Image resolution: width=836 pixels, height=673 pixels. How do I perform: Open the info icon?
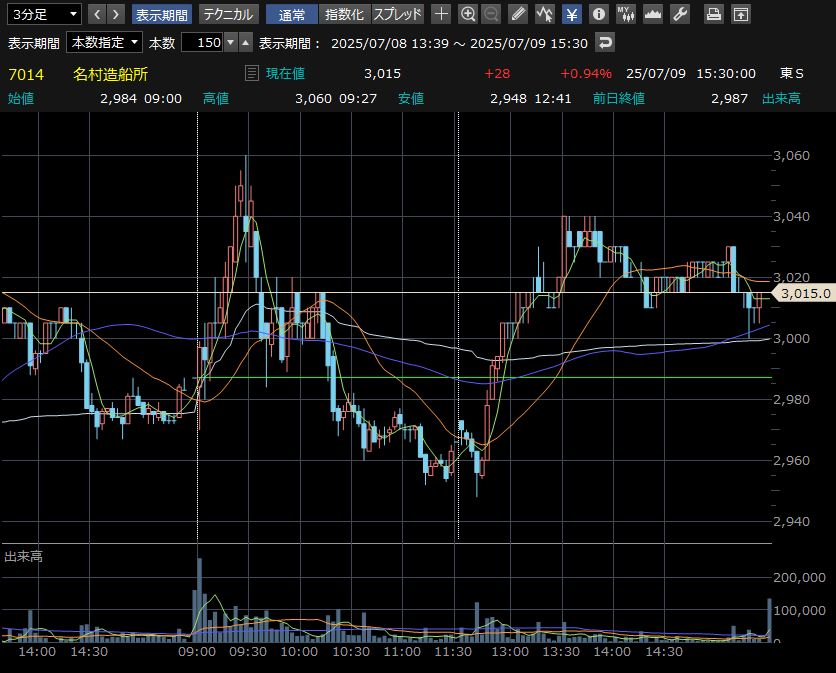(x=598, y=14)
